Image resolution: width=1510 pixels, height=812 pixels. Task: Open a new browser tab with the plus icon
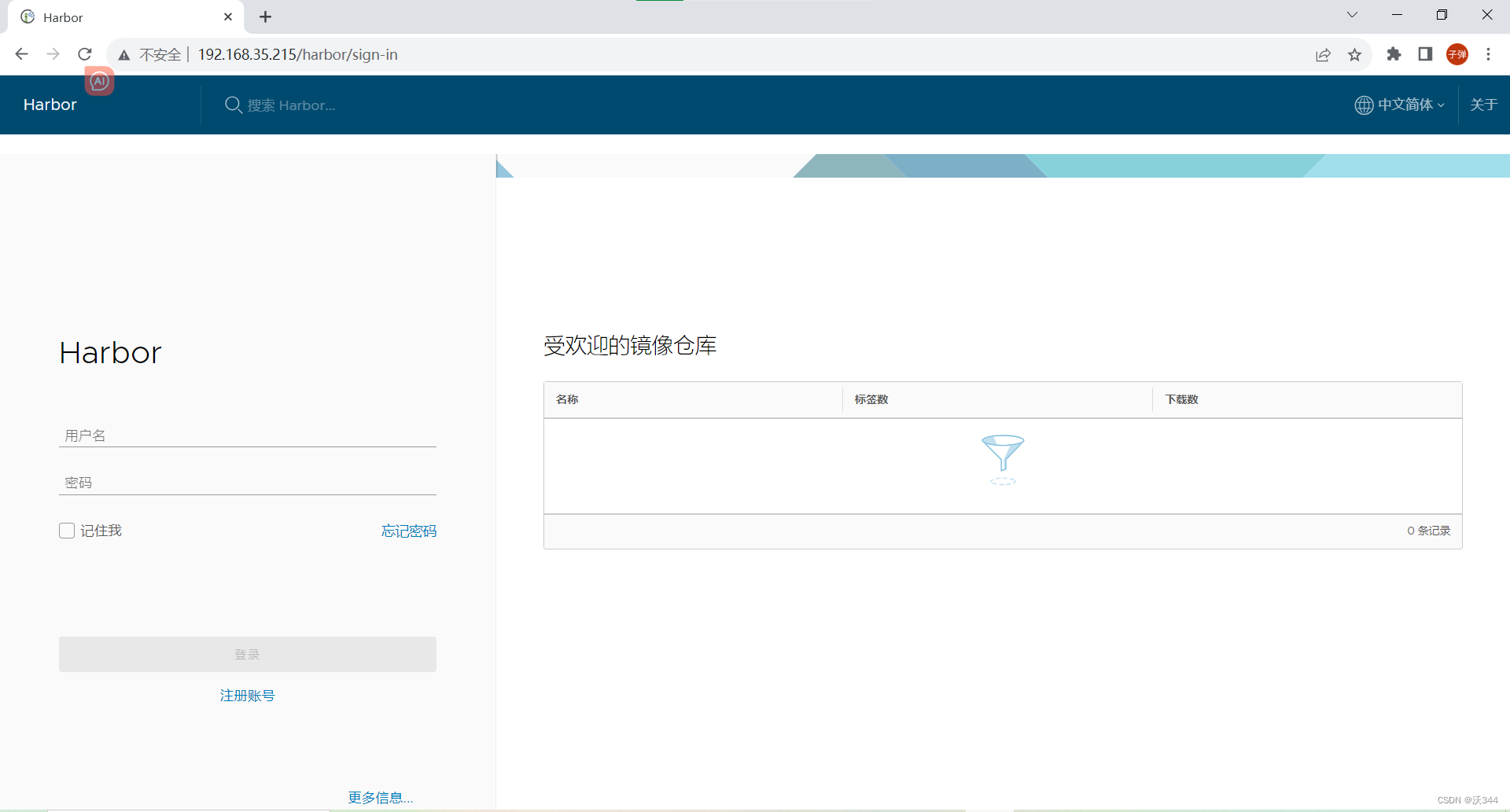pyautogui.click(x=265, y=17)
